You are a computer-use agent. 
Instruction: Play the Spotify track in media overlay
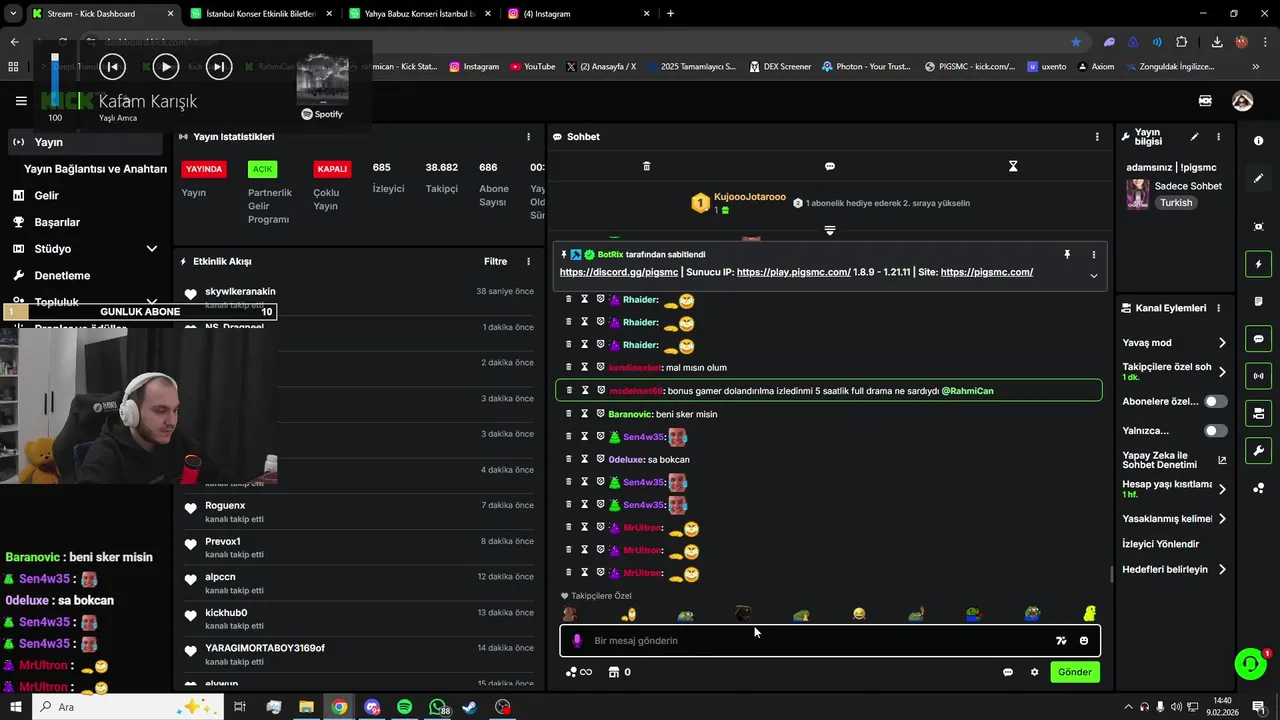[165, 67]
